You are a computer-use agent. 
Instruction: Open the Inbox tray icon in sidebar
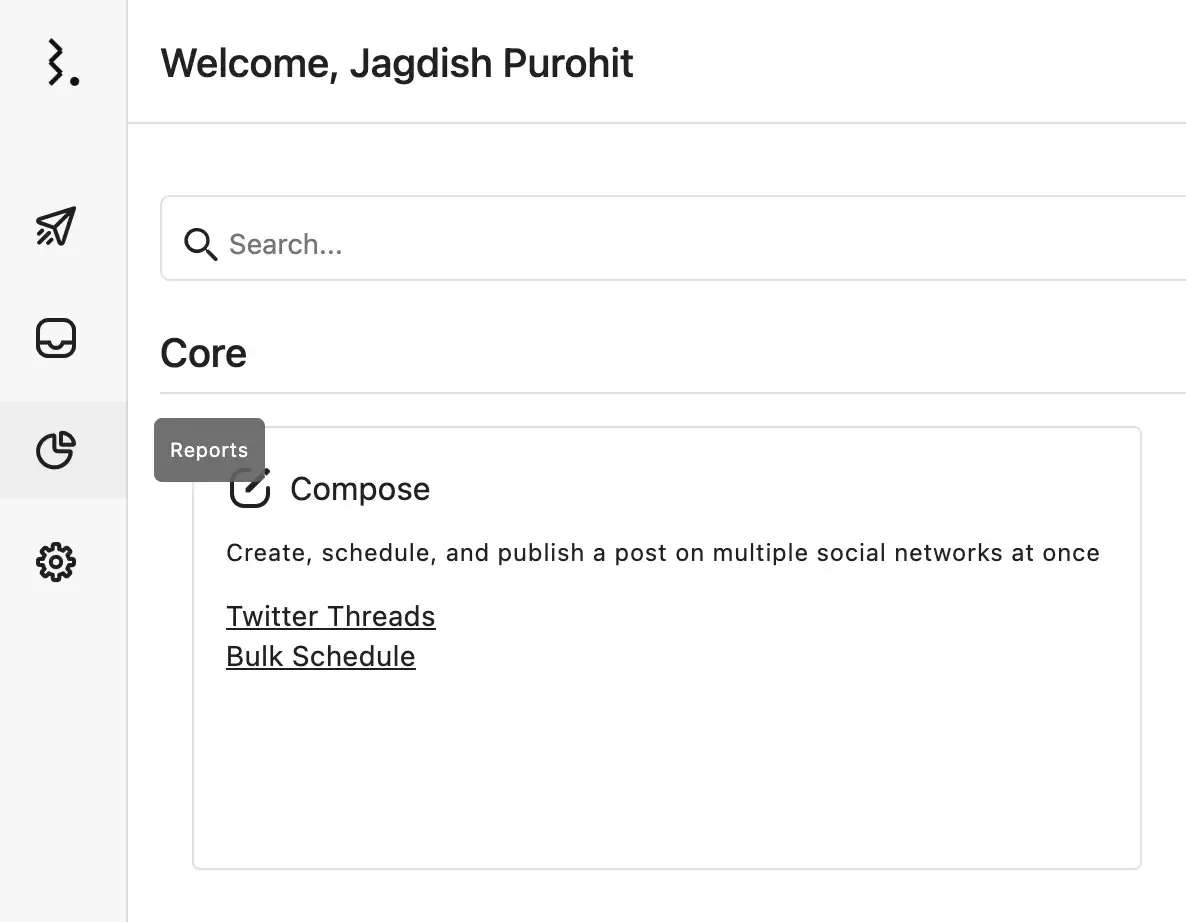tap(56, 339)
